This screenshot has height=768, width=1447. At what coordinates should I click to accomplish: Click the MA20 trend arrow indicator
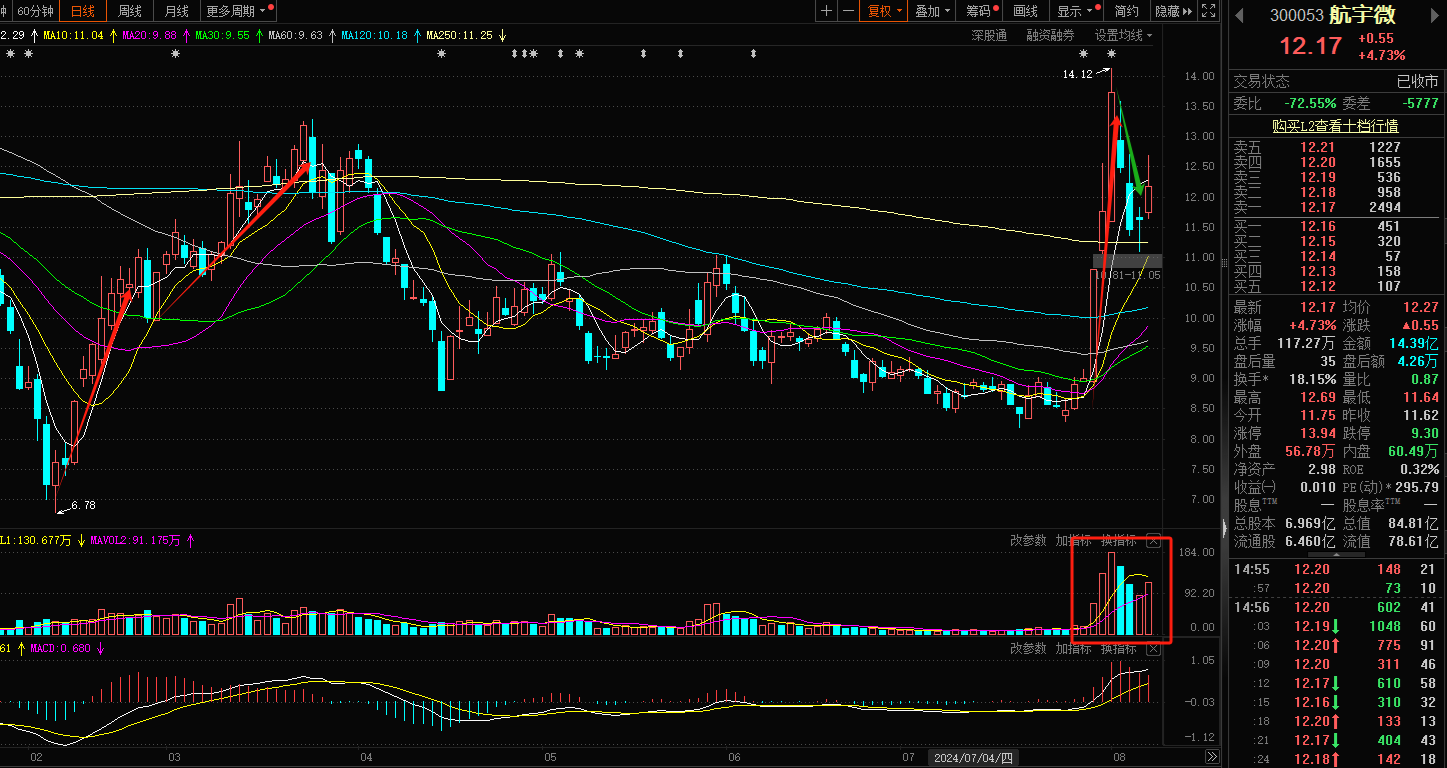186,35
